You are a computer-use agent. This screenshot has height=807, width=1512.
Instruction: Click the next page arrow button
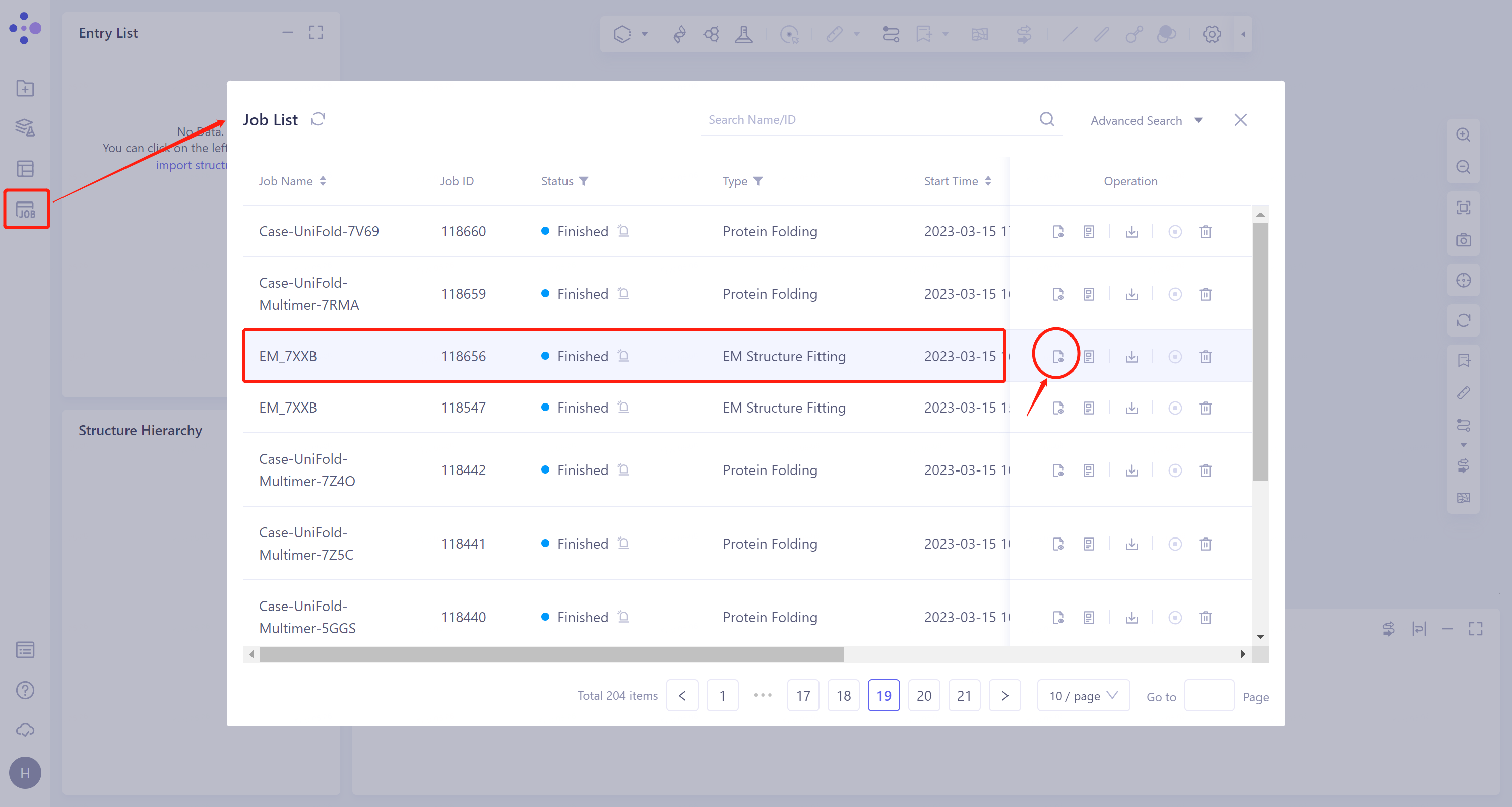1004,696
